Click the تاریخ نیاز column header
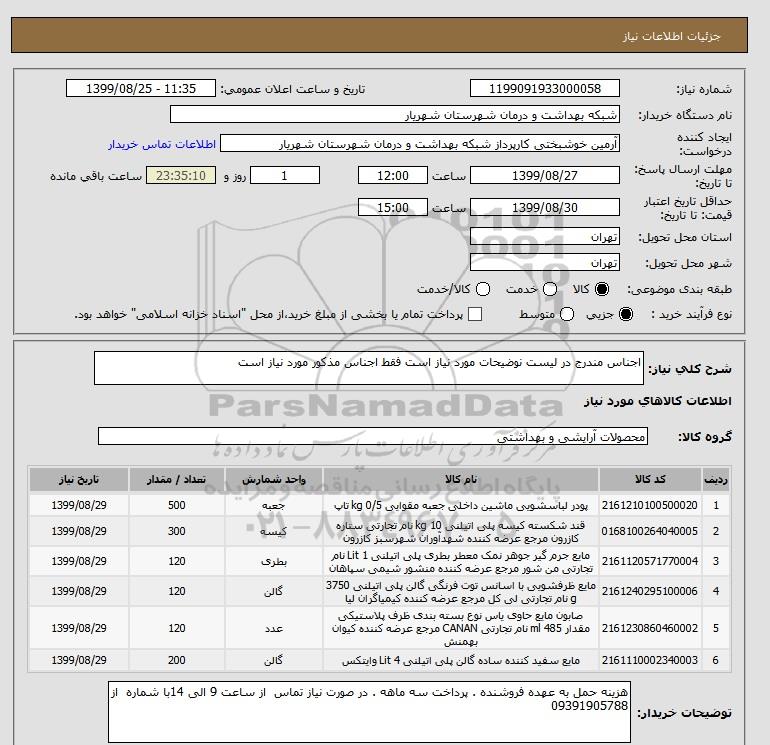The image size is (770, 745). pyautogui.click(x=79, y=479)
